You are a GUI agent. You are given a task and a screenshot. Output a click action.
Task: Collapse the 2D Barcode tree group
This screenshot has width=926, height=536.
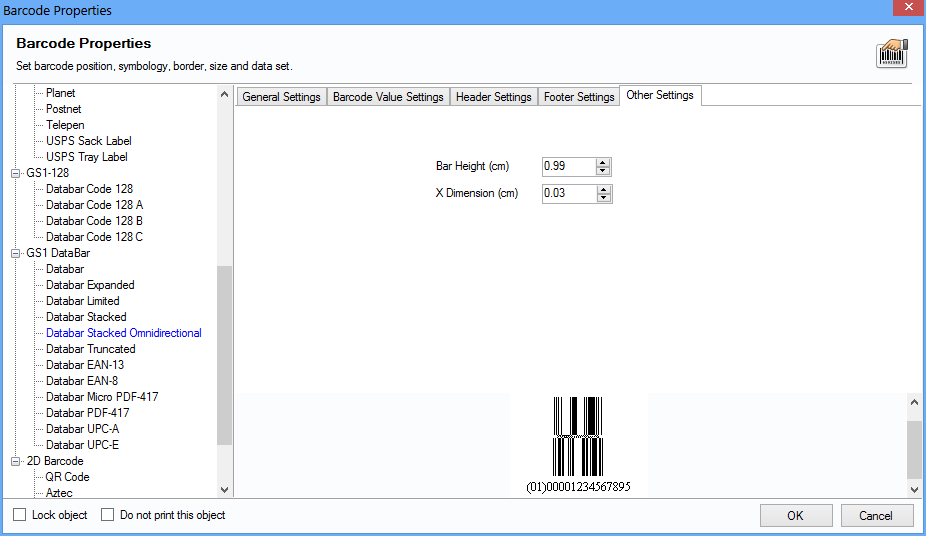[15, 461]
